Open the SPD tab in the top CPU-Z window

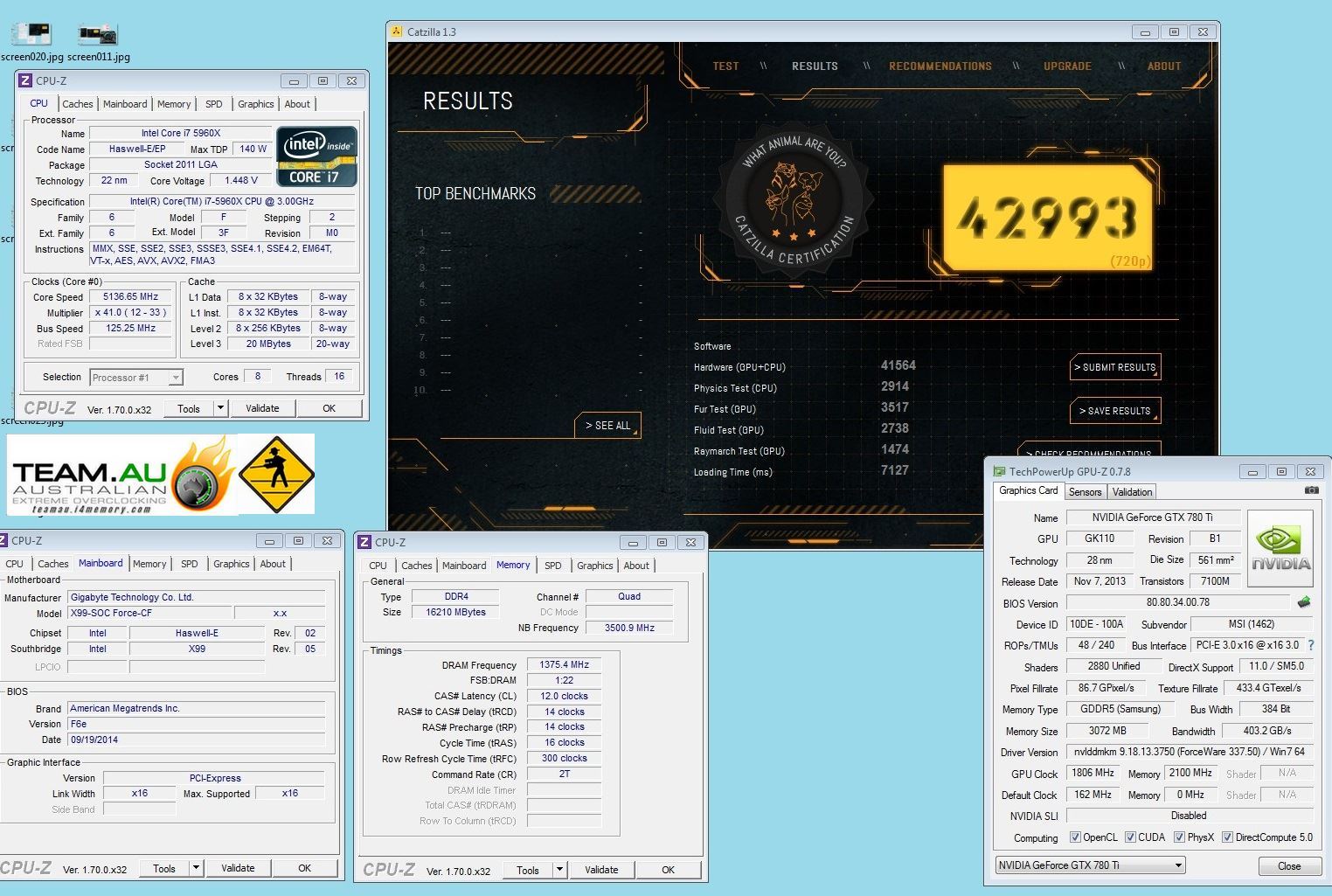point(213,104)
